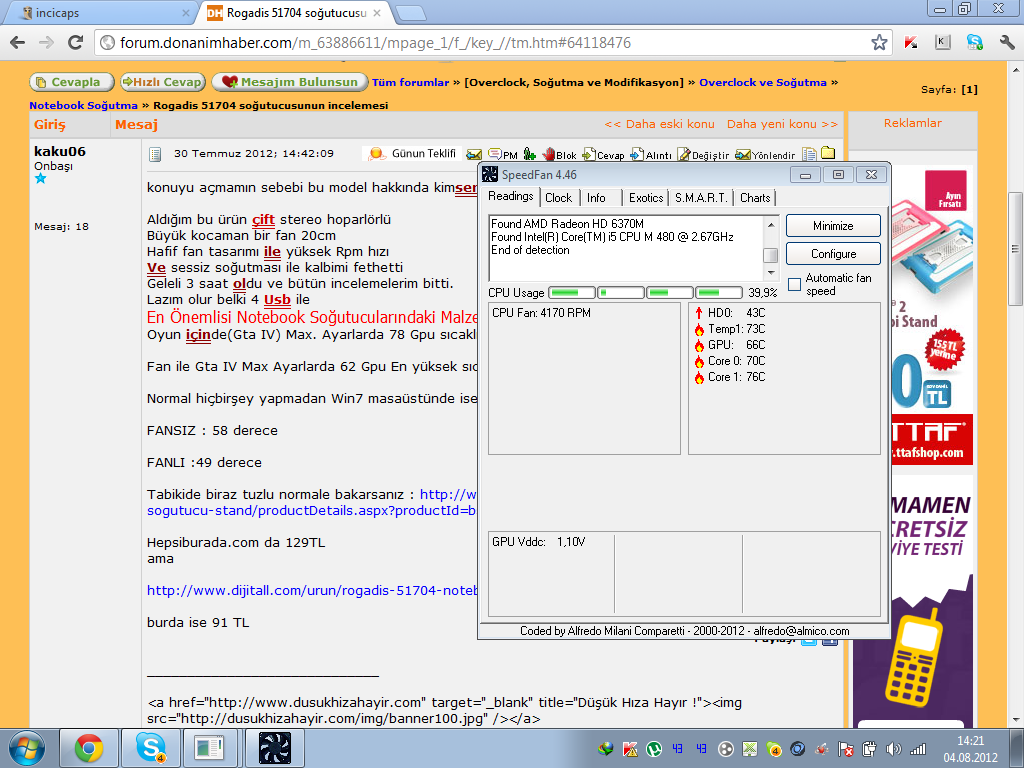Click the document icon before the yellow folder
This screenshot has height=768, width=1024.
click(809, 154)
